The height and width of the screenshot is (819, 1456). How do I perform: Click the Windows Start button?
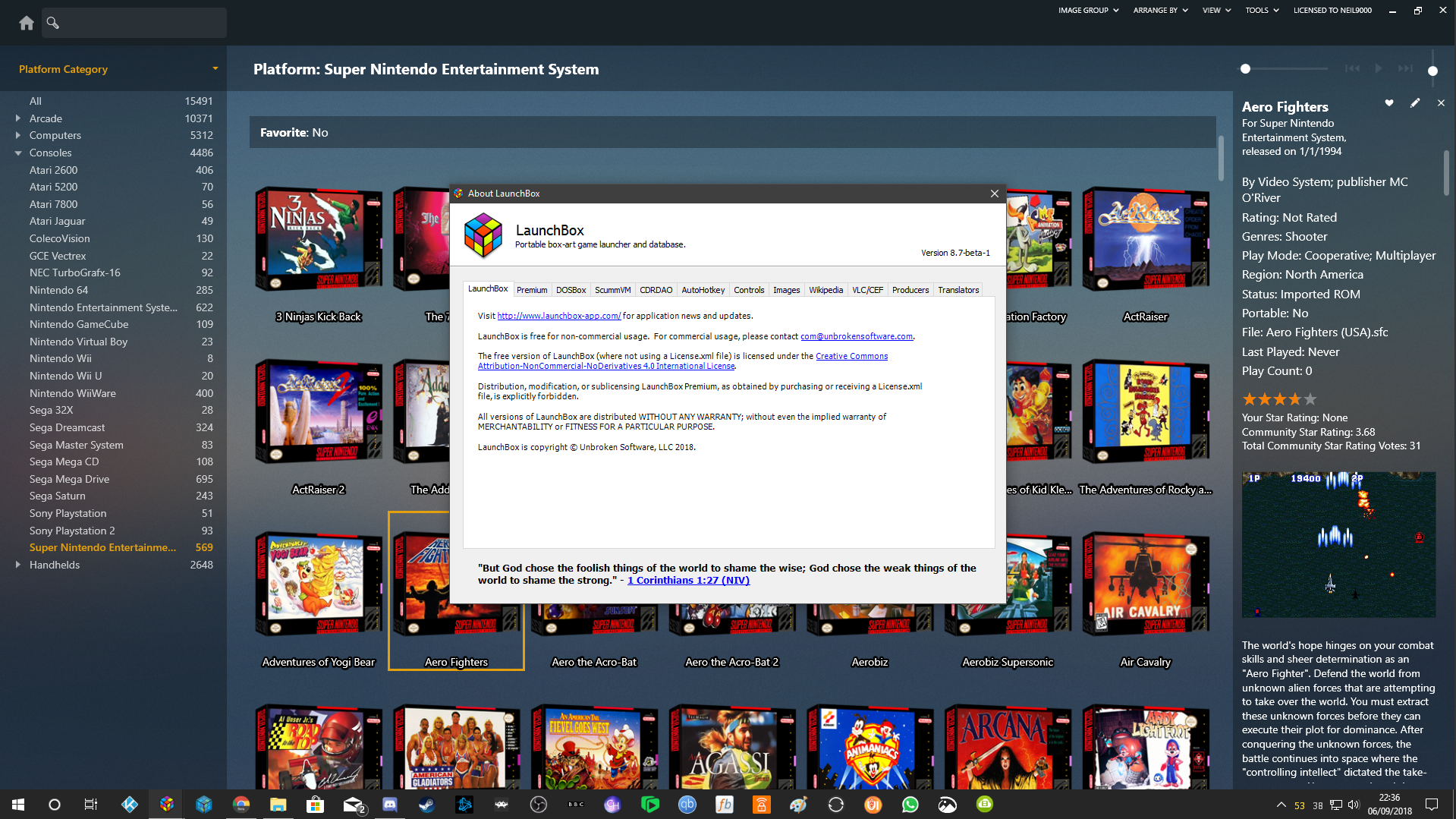(18, 805)
